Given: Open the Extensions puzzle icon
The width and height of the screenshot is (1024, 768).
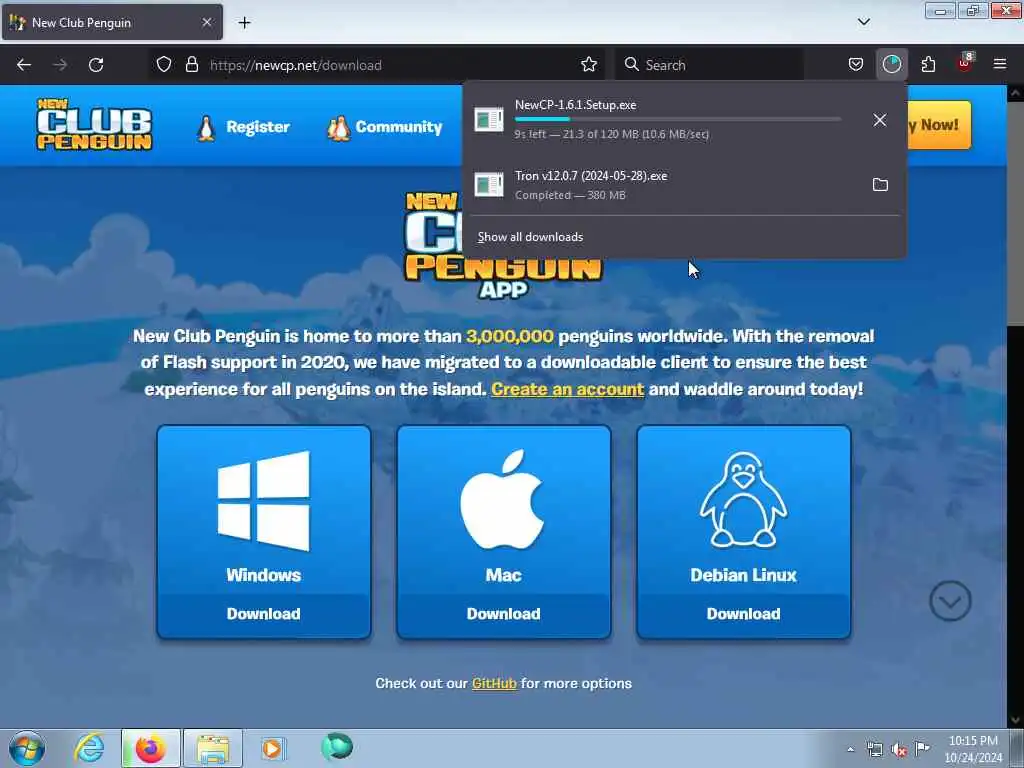Looking at the screenshot, I should (928, 65).
